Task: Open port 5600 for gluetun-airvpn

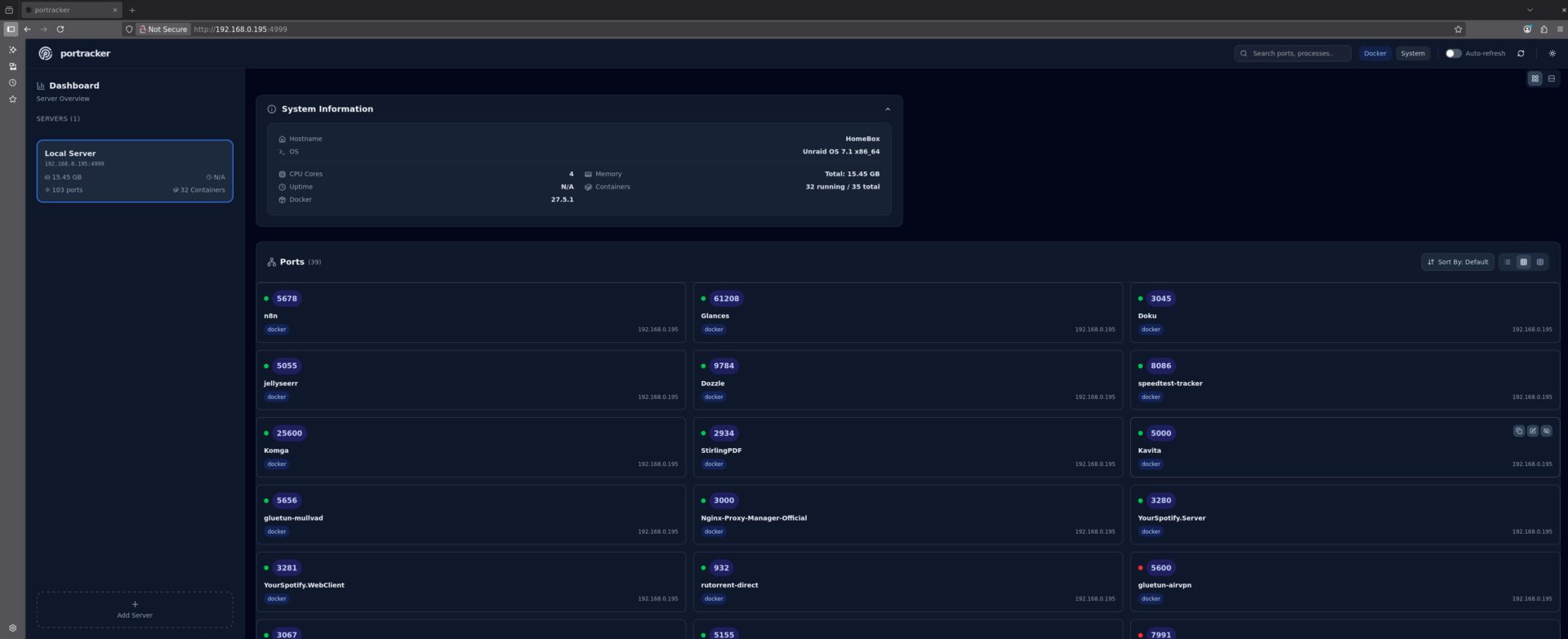Action: coord(1160,568)
